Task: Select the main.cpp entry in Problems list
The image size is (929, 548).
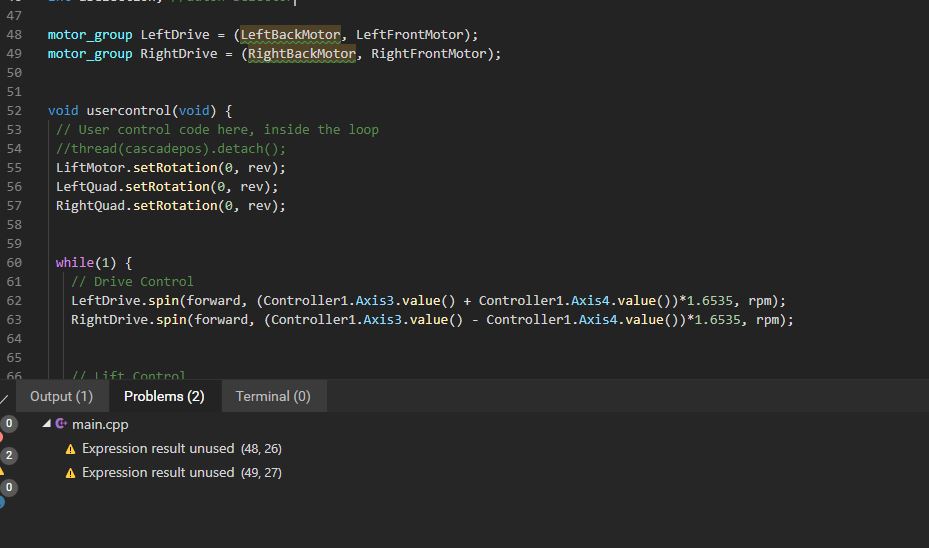Action: [100, 424]
